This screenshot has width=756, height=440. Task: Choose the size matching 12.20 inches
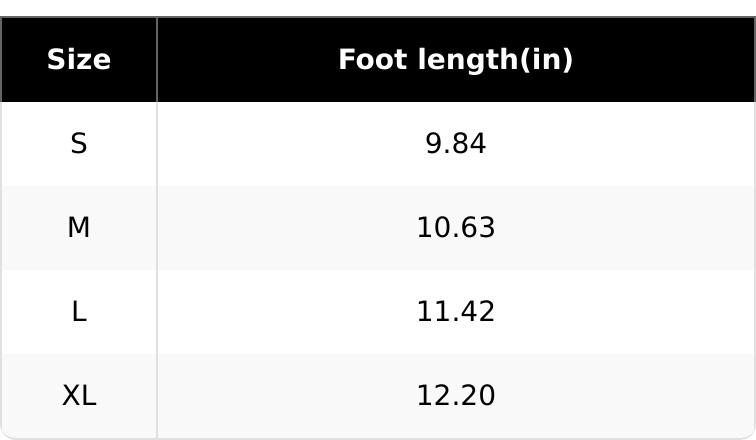pos(79,396)
